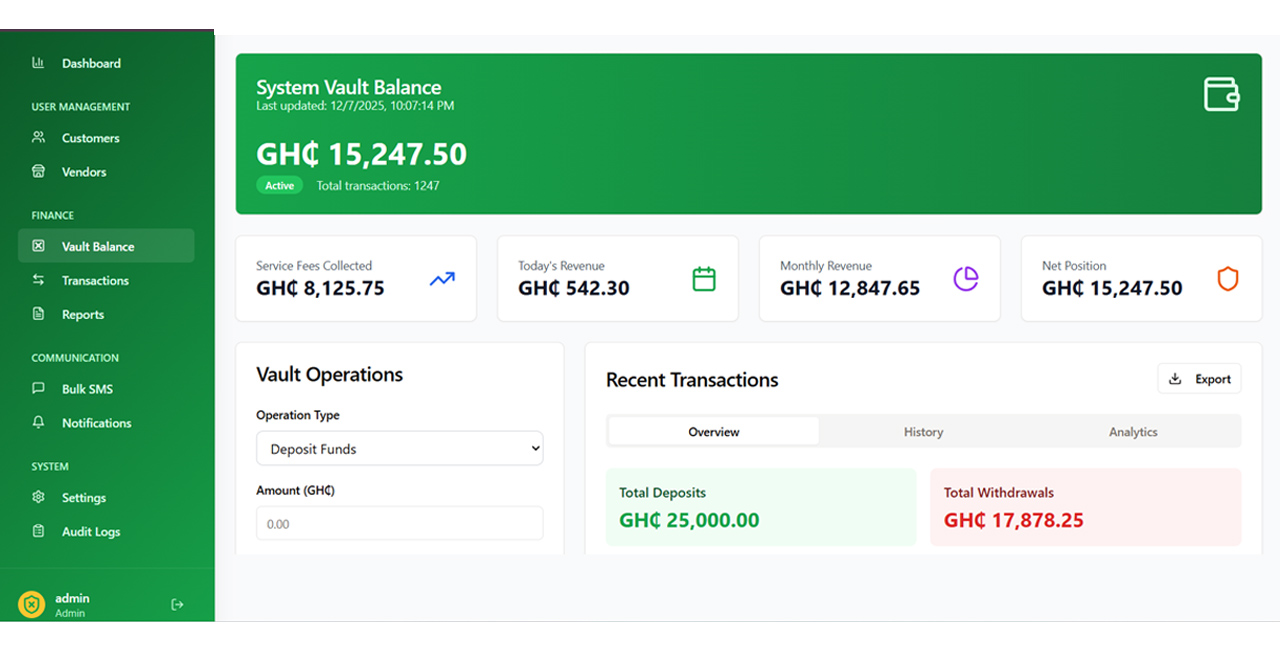Click the wallet icon on System Vault Balance card
This screenshot has height=650, width=1280.
coord(1221,93)
